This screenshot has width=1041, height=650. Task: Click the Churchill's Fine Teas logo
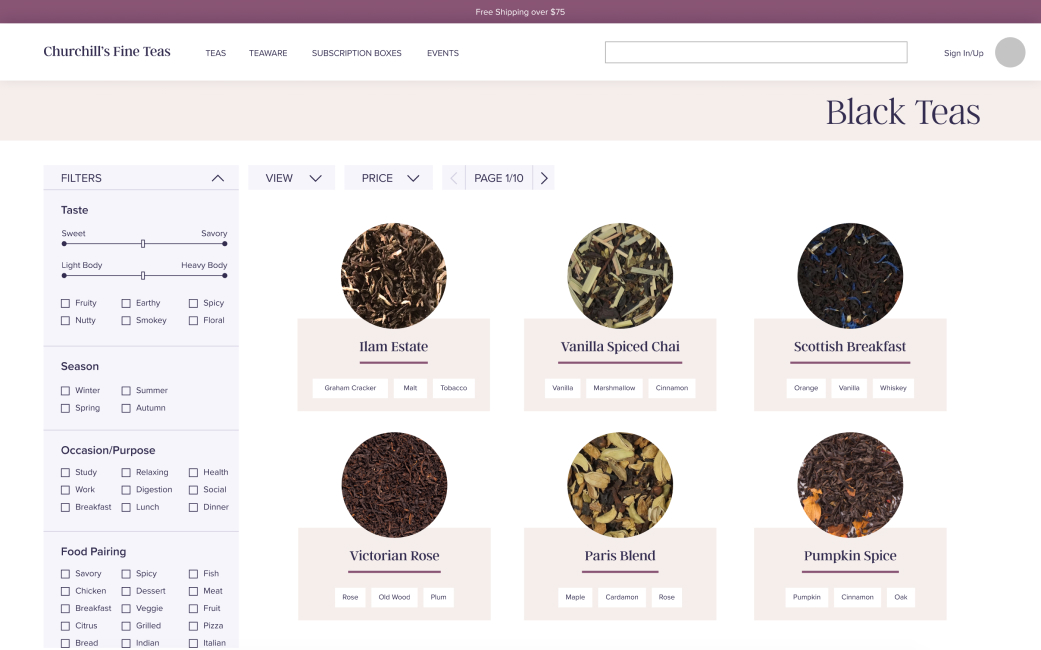click(x=107, y=51)
